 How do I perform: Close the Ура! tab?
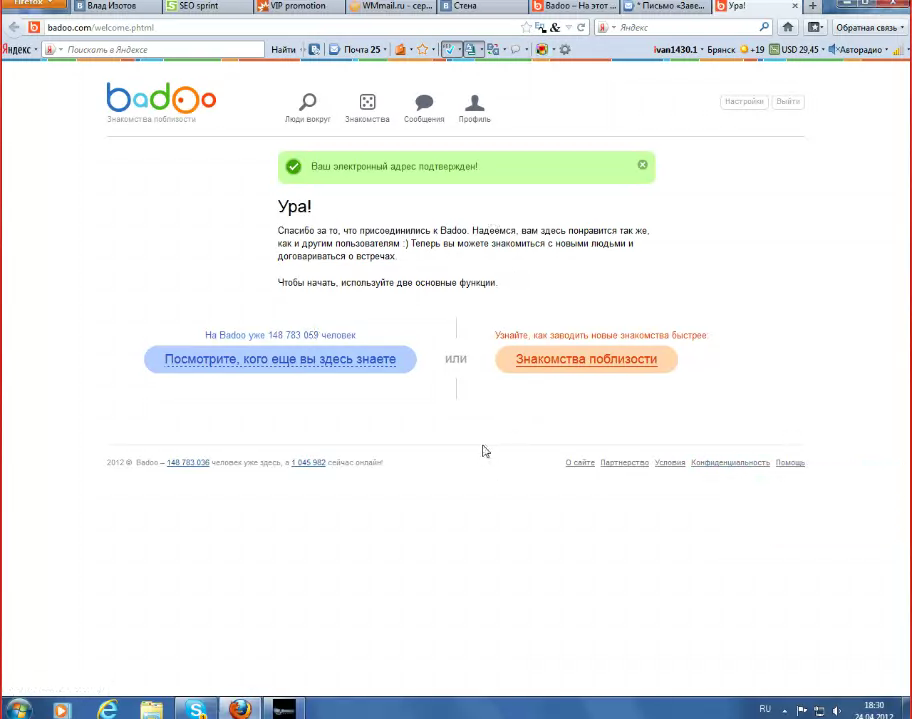pos(795,6)
